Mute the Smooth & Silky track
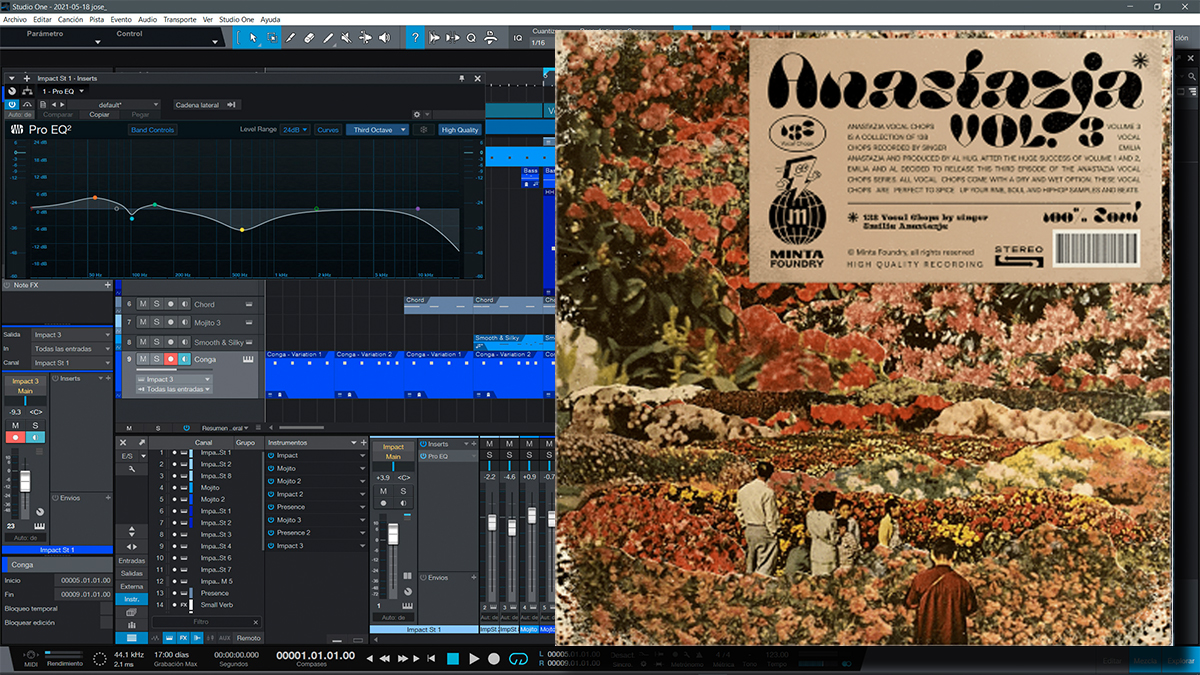This screenshot has height=675, width=1200. [143, 341]
